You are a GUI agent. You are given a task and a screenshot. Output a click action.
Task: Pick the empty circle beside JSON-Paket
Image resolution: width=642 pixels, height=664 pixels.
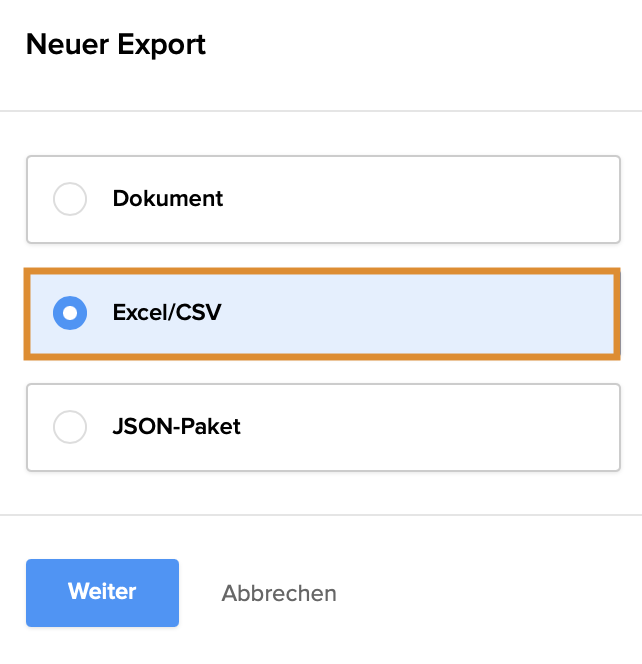[70, 427]
